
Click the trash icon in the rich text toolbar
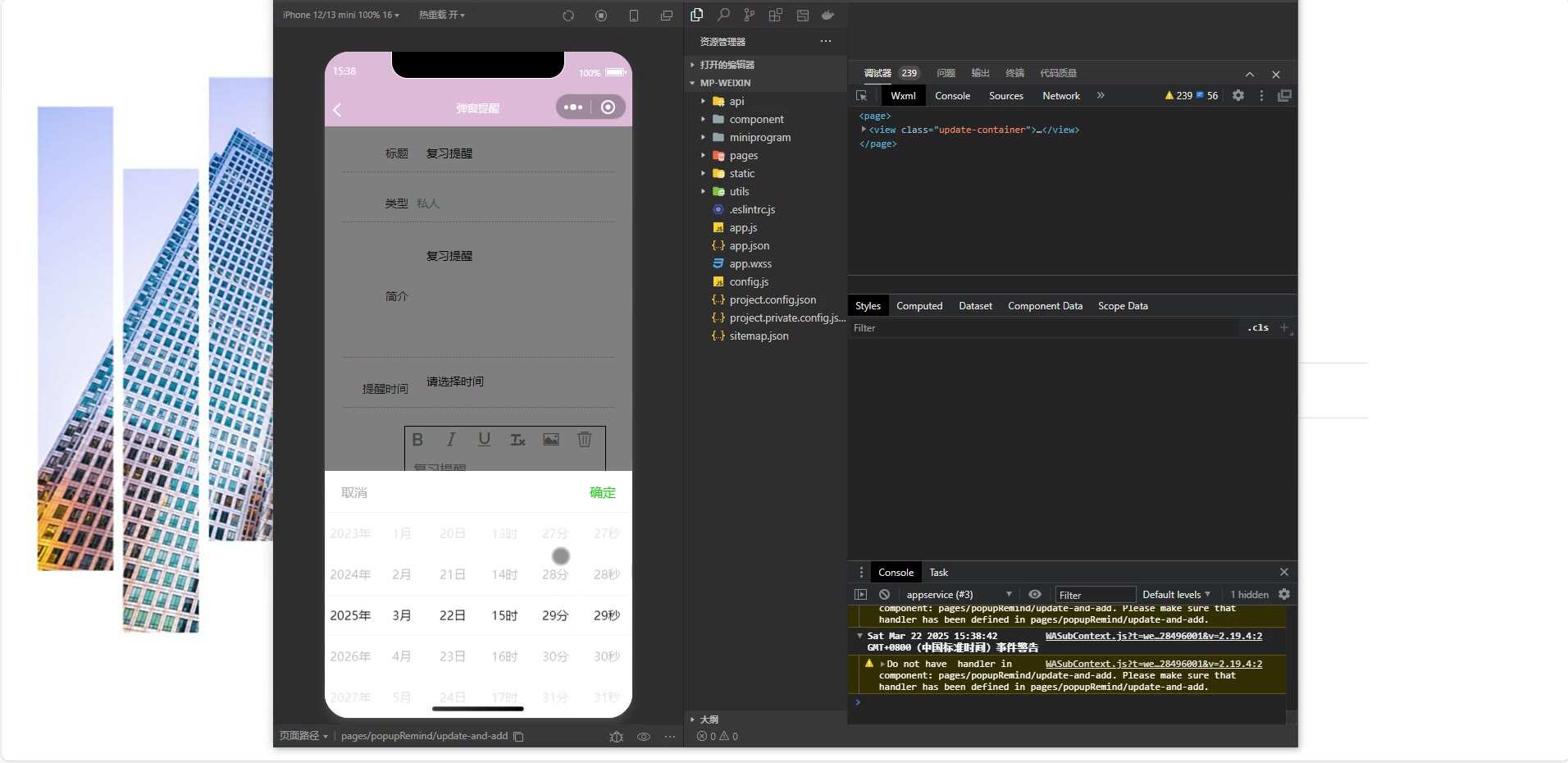(585, 440)
